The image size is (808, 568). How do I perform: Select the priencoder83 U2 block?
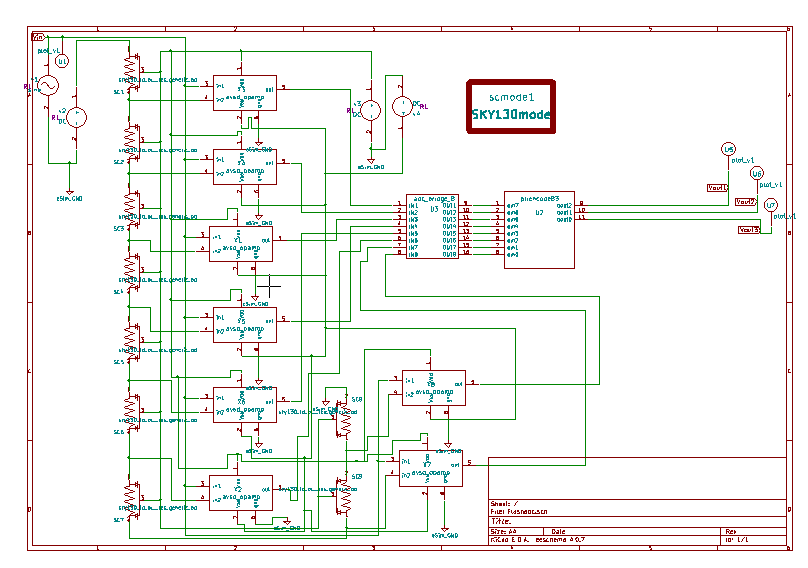[x=539, y=229]
